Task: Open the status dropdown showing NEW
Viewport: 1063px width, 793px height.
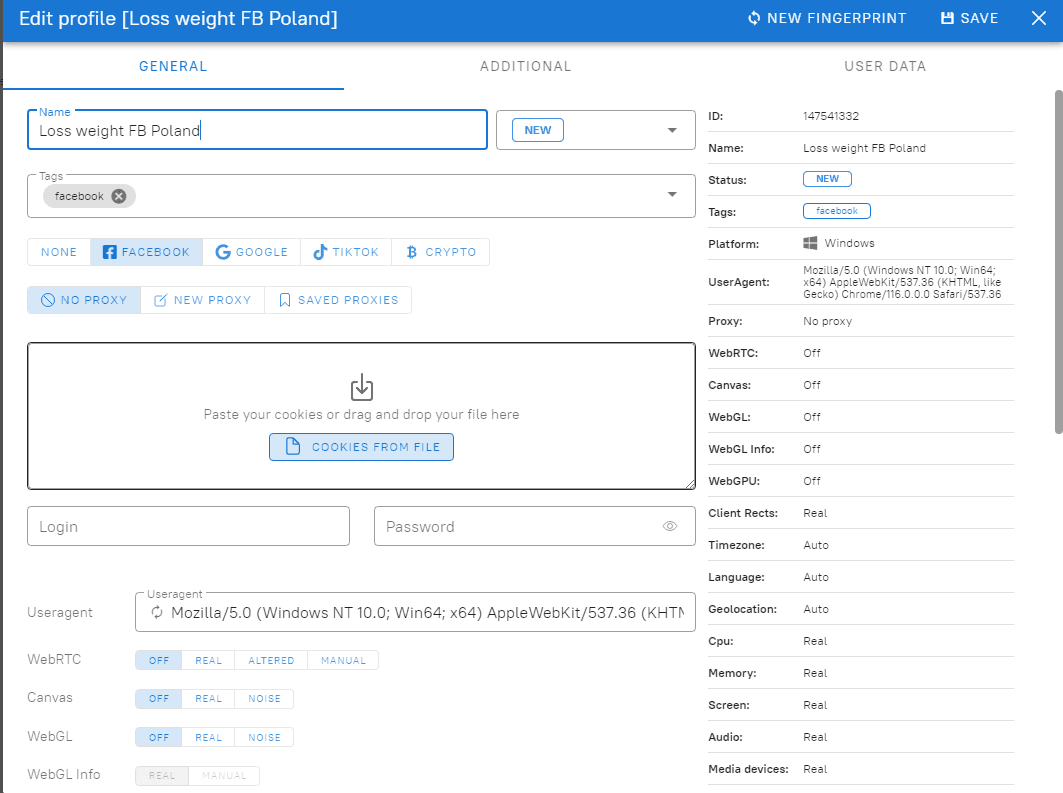Action: (672, 130)
